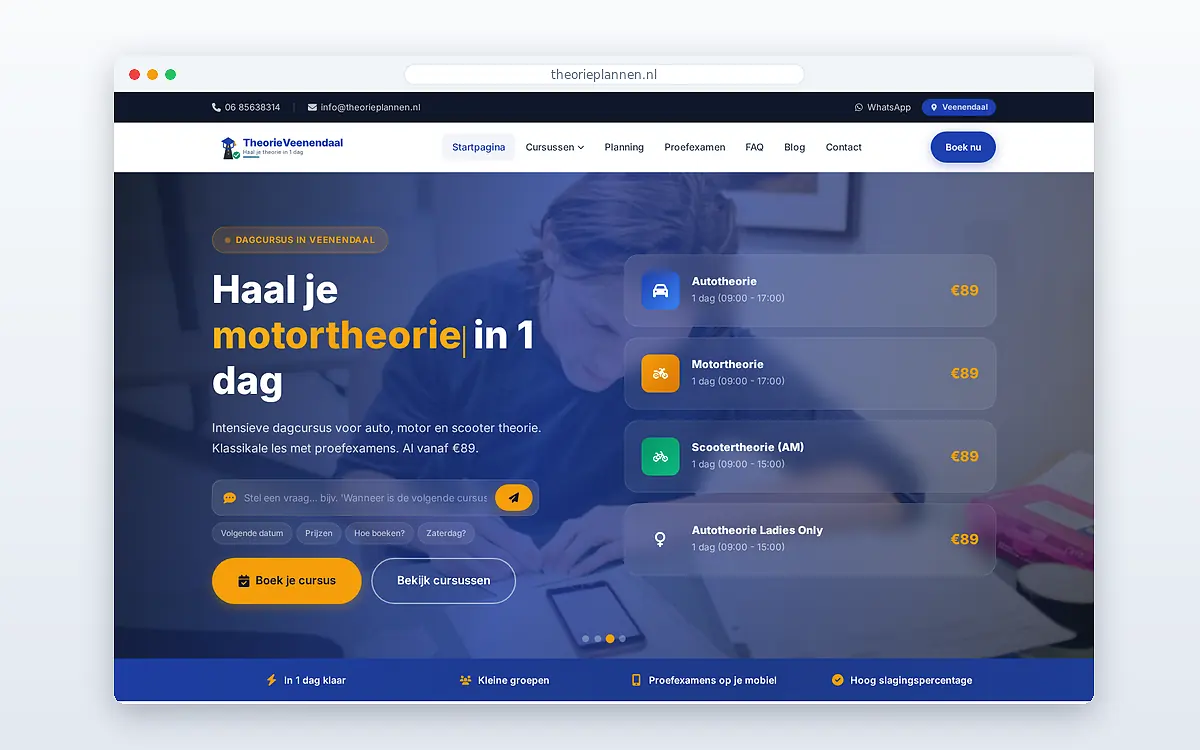
Task: Click the phone number 06 85638314
Action: click(x=252, y=107)
